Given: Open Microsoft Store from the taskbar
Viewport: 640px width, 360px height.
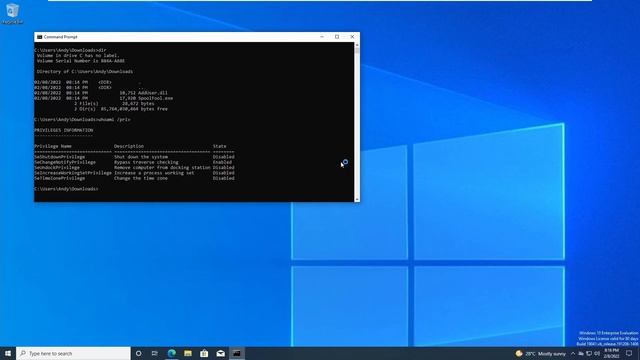Looking at the screenshot, I should click(204, 353).
